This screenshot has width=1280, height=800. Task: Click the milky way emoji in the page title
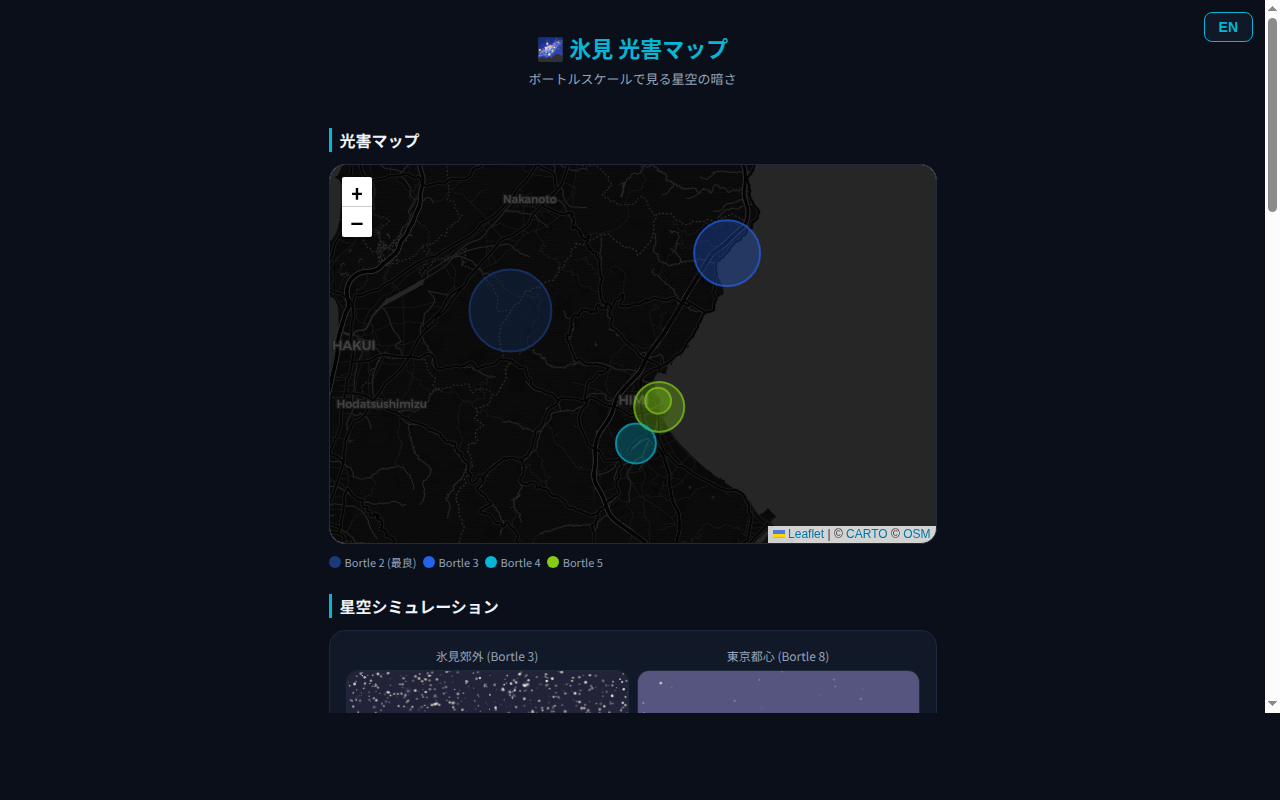(x=550, y=48)
